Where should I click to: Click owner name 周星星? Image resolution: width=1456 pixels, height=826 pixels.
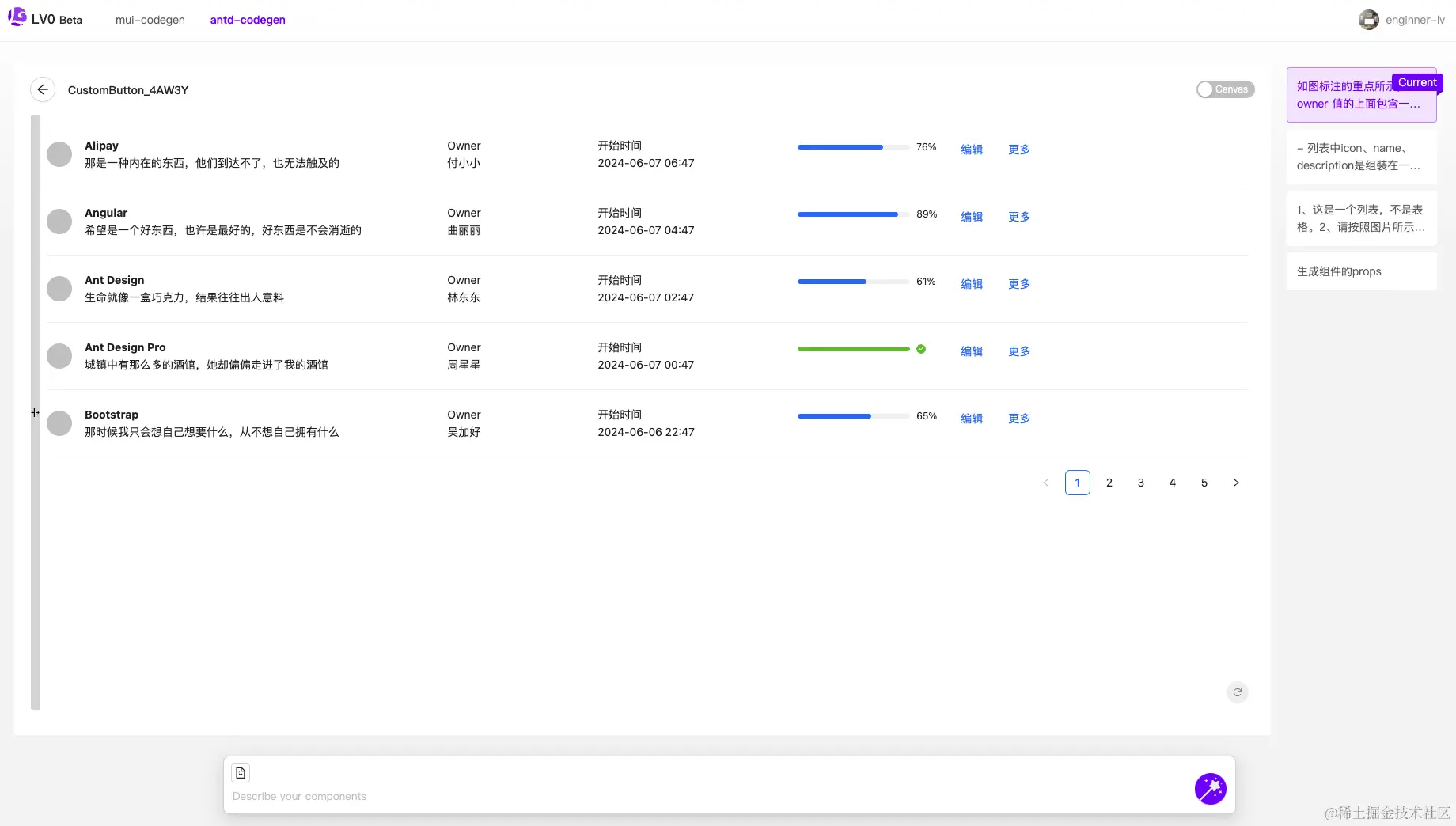pos(464,365)
